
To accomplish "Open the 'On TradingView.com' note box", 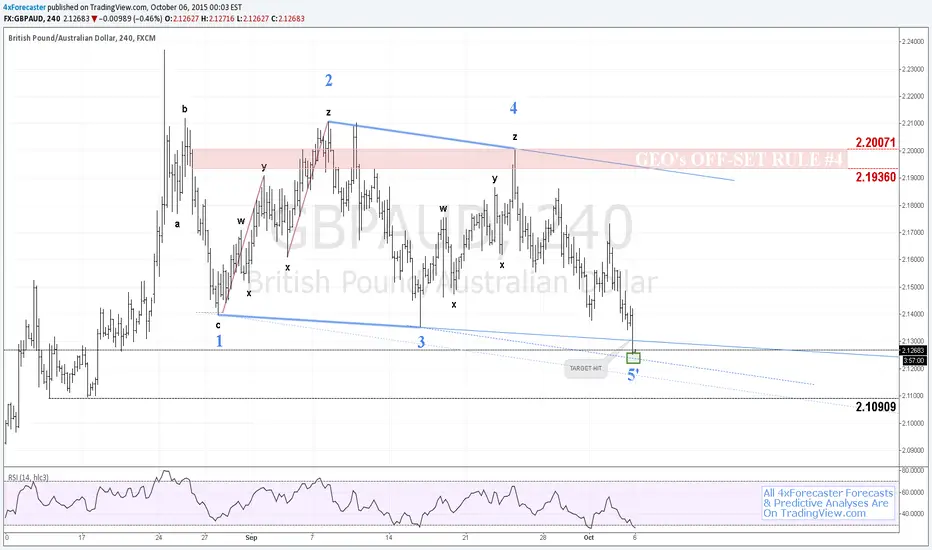I will click(828, 503).
